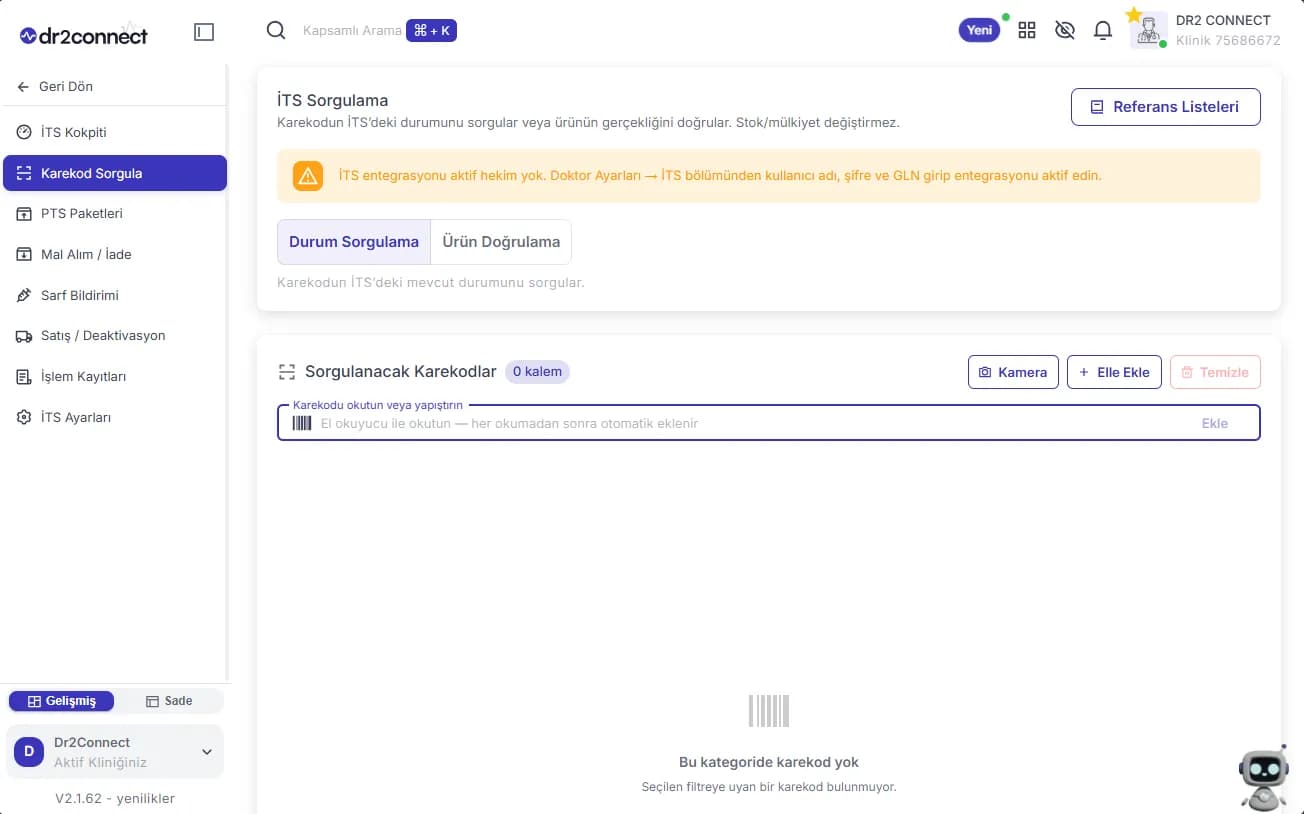1304x814 pixels.
Task: Toggle the sidebar collapse icon
Action: pyautogui.click(x=204, y=32)
